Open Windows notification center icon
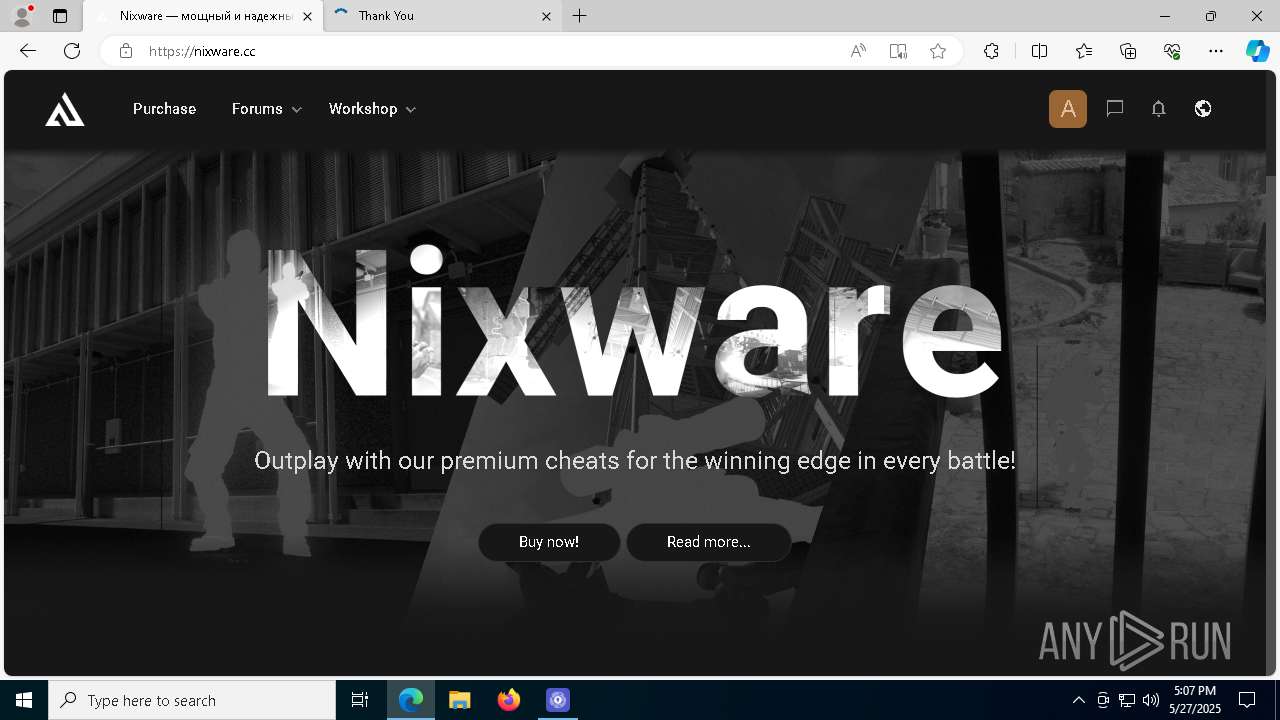This screenshot has width=1280, height=720. (x=1247, y=700)
